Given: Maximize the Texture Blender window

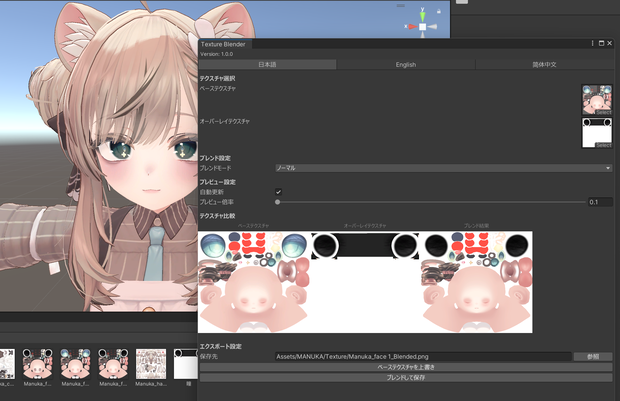Looking at the screenshot, I should 601,43.
